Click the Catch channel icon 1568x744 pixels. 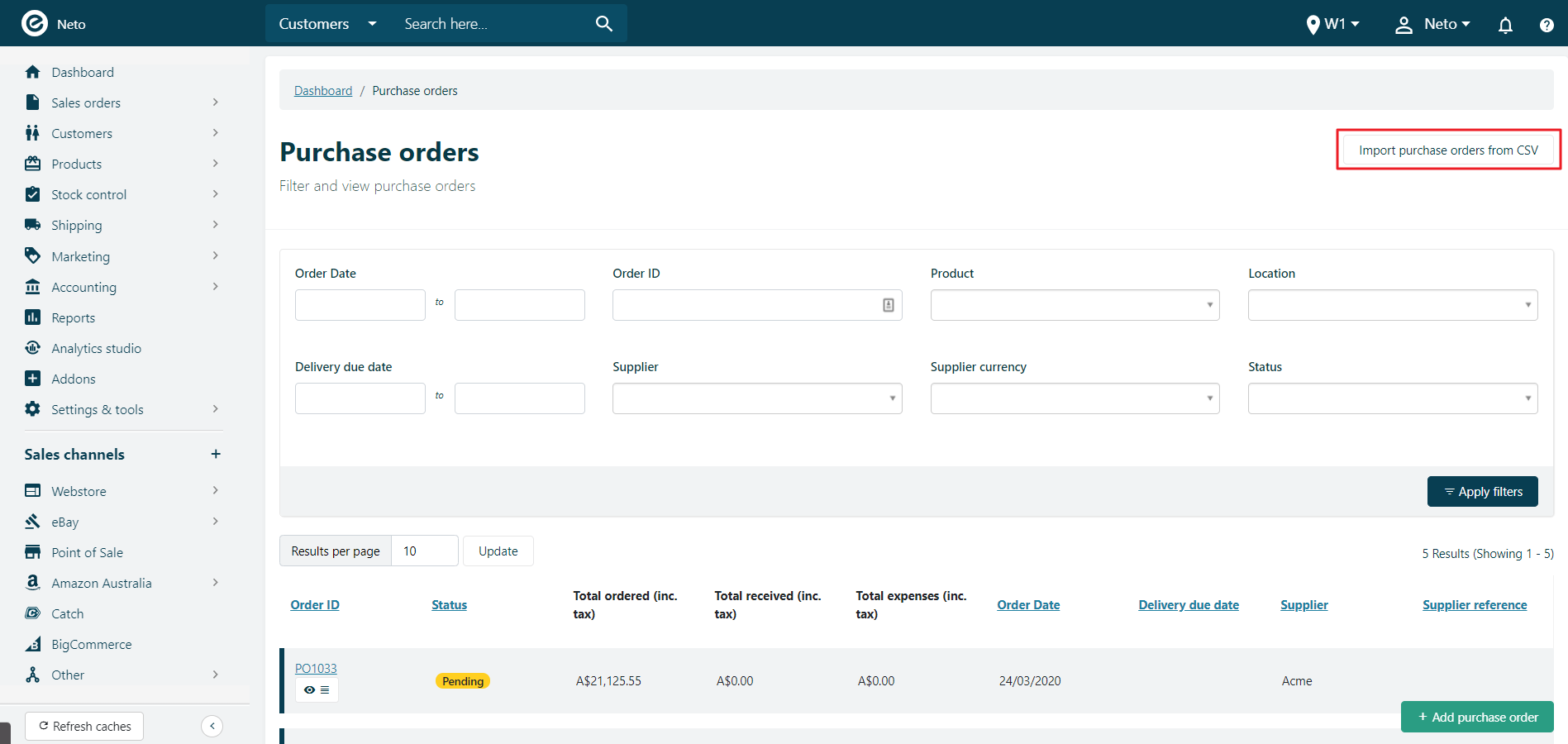pyautogui.click(x=33, y=613)
